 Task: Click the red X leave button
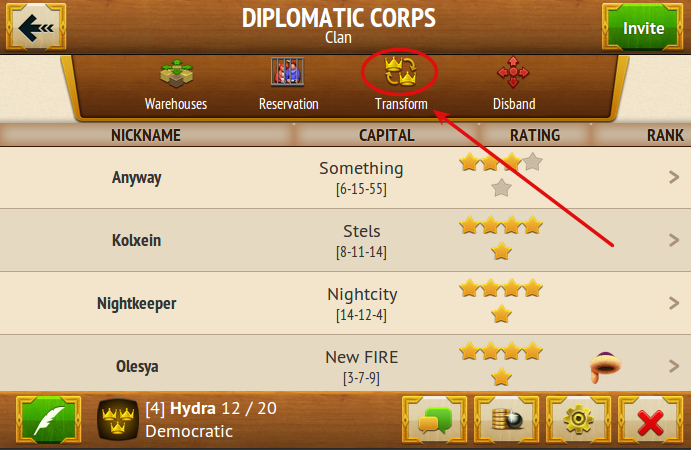point(650,420)
